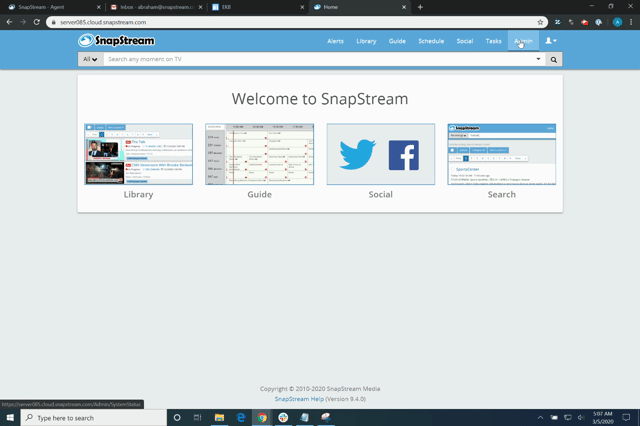Open the user account menu icon
Viewport: 640px width, 426px height.
tap(551, 40)
